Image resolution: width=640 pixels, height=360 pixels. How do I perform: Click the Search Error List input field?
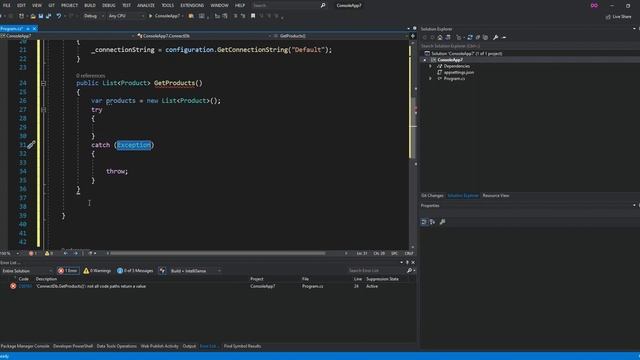tap(376, 270)
